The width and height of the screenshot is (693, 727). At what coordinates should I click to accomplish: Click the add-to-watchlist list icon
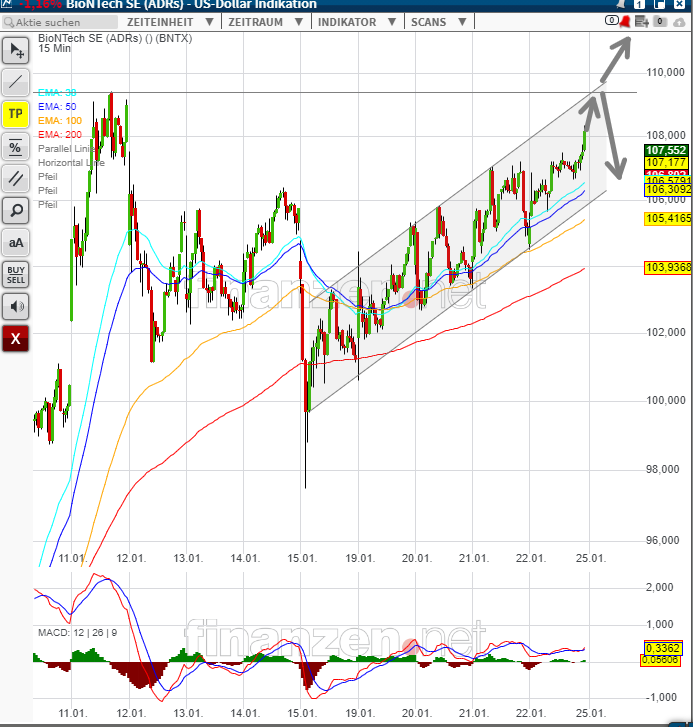coord(642,21)
